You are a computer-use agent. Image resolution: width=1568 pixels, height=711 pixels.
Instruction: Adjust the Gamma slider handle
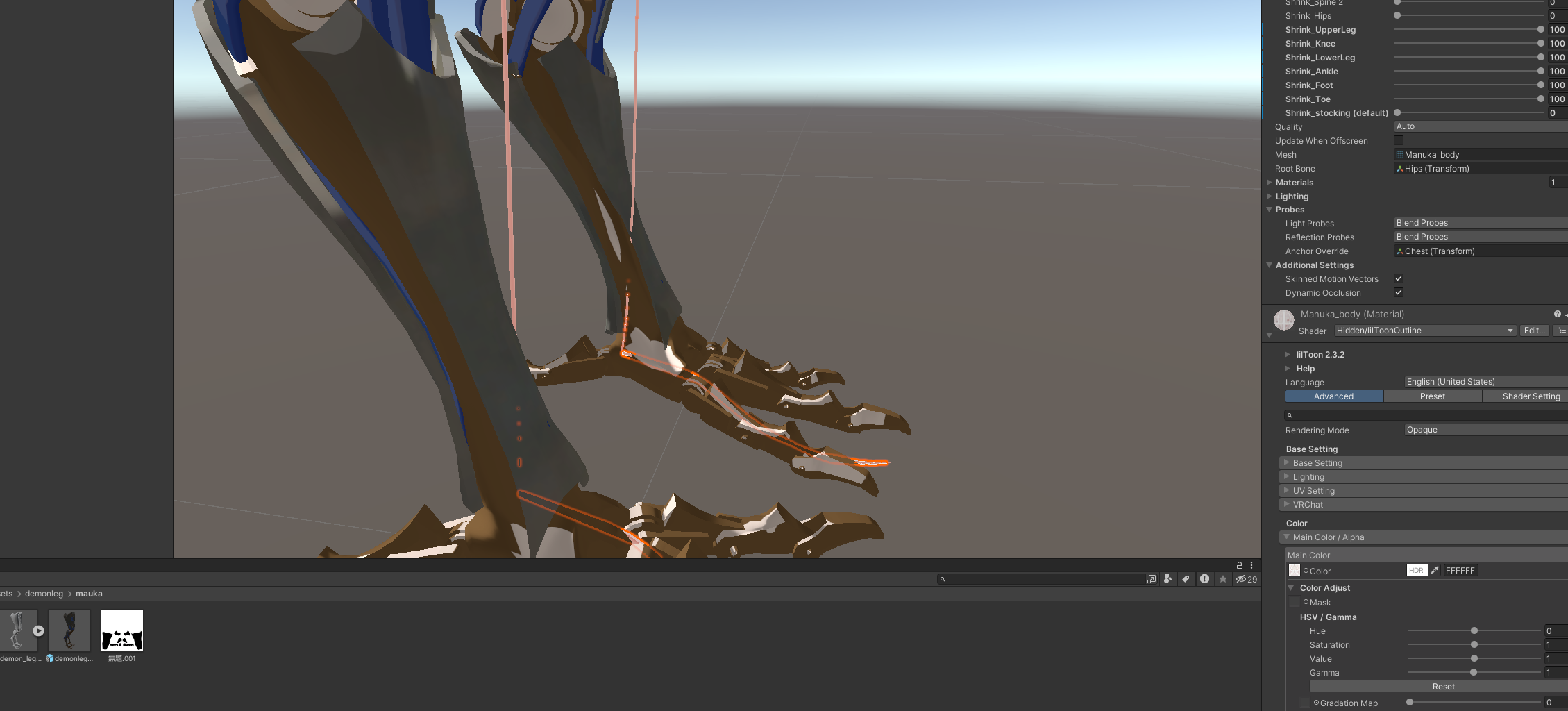click(x=1474, y=672)
